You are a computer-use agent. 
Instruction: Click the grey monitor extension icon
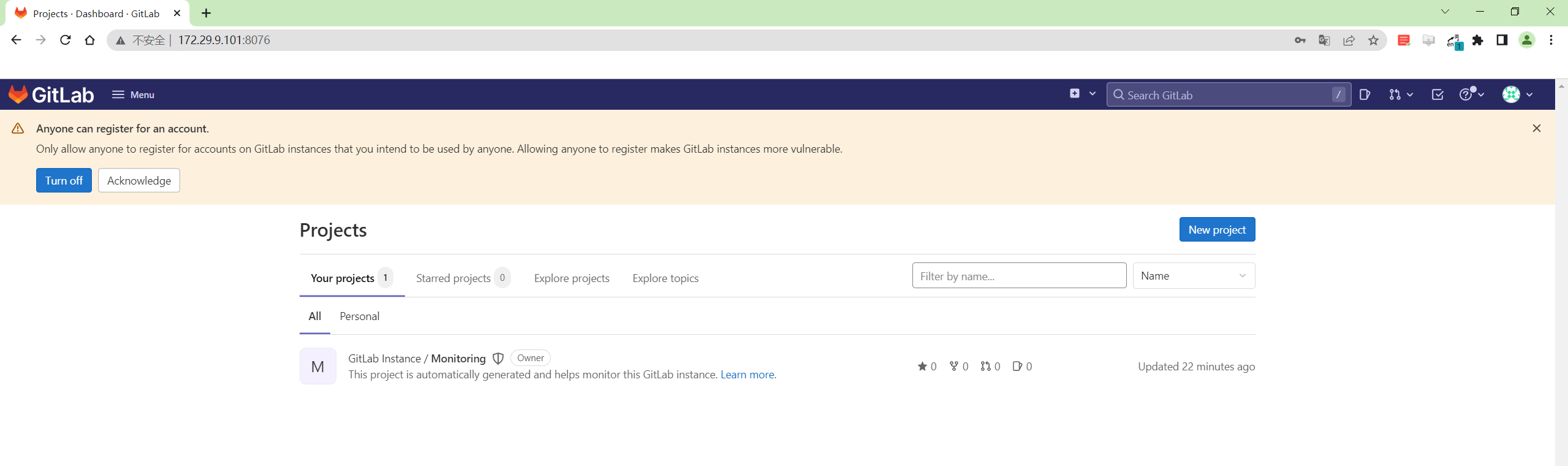(x=1428, y=40)
